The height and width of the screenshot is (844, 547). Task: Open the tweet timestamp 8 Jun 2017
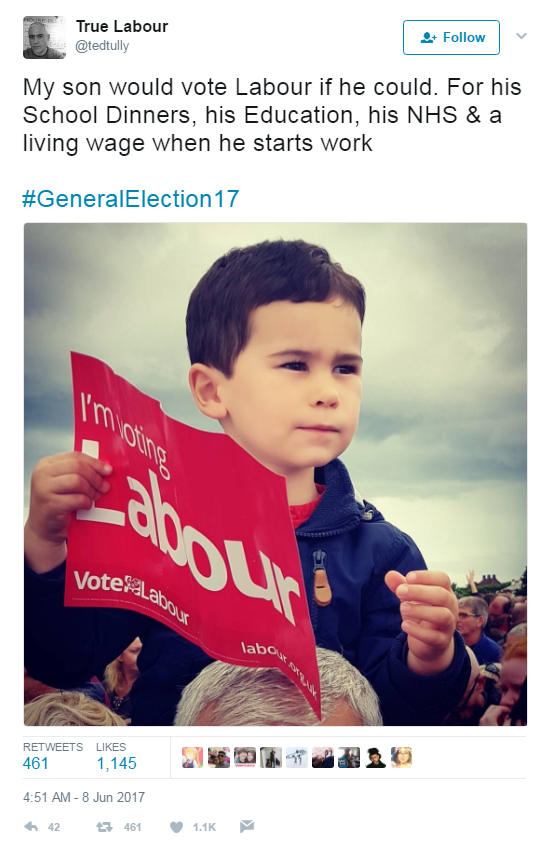coord(84,797)
